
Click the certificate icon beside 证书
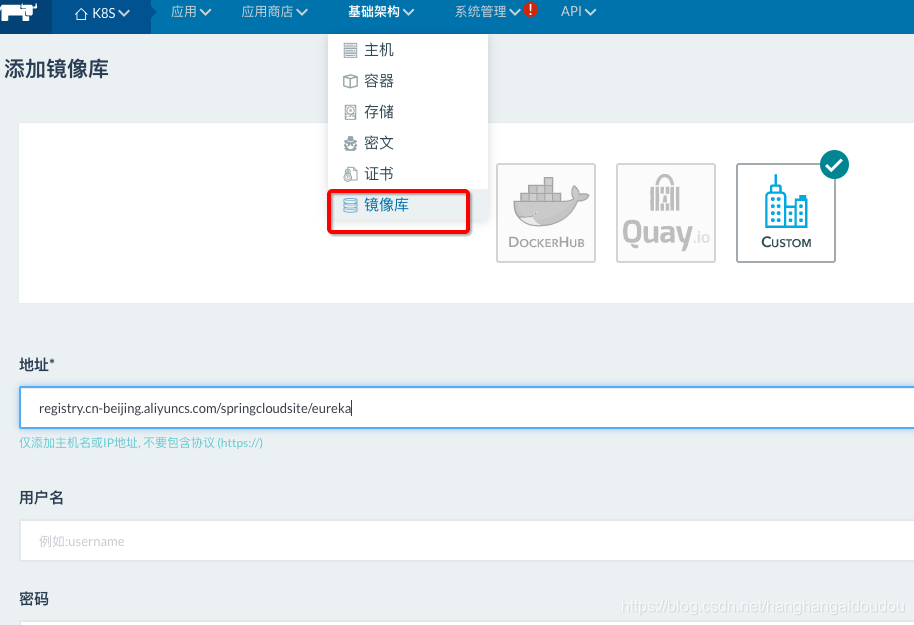350,174
